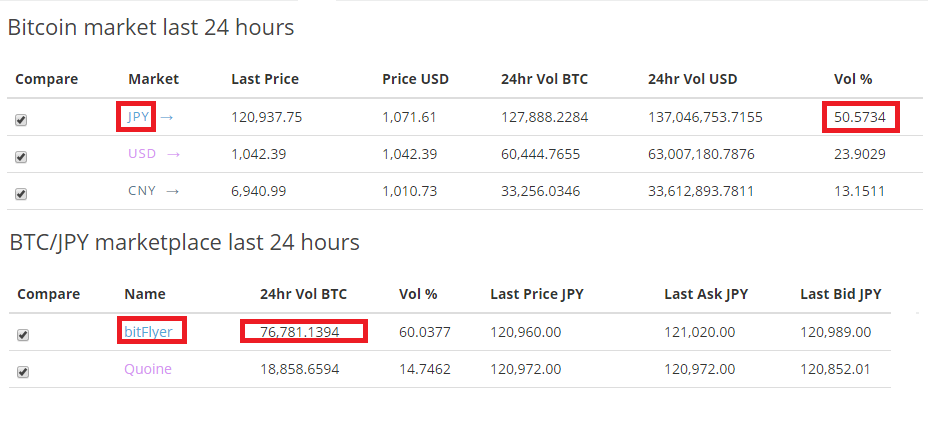Sort by the Last Price column header
Viewport: 948px width, 436px height.
[265, 79]
